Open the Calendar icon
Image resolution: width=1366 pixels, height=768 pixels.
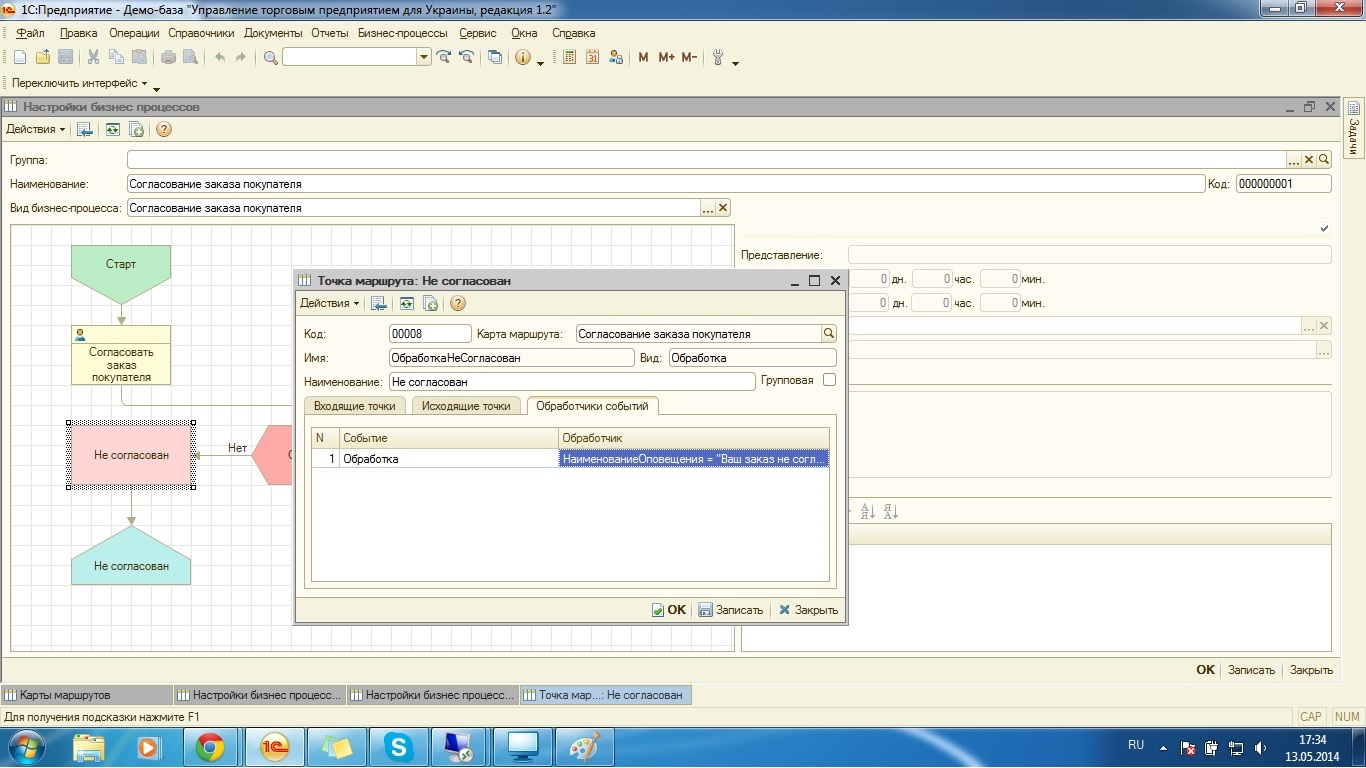click(593, 57)
